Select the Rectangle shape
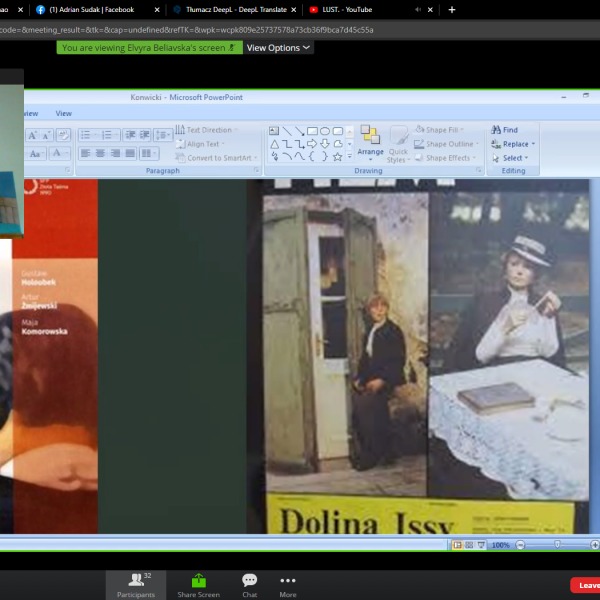The height and width of the screenshot is (600, 600). (312, 131)
